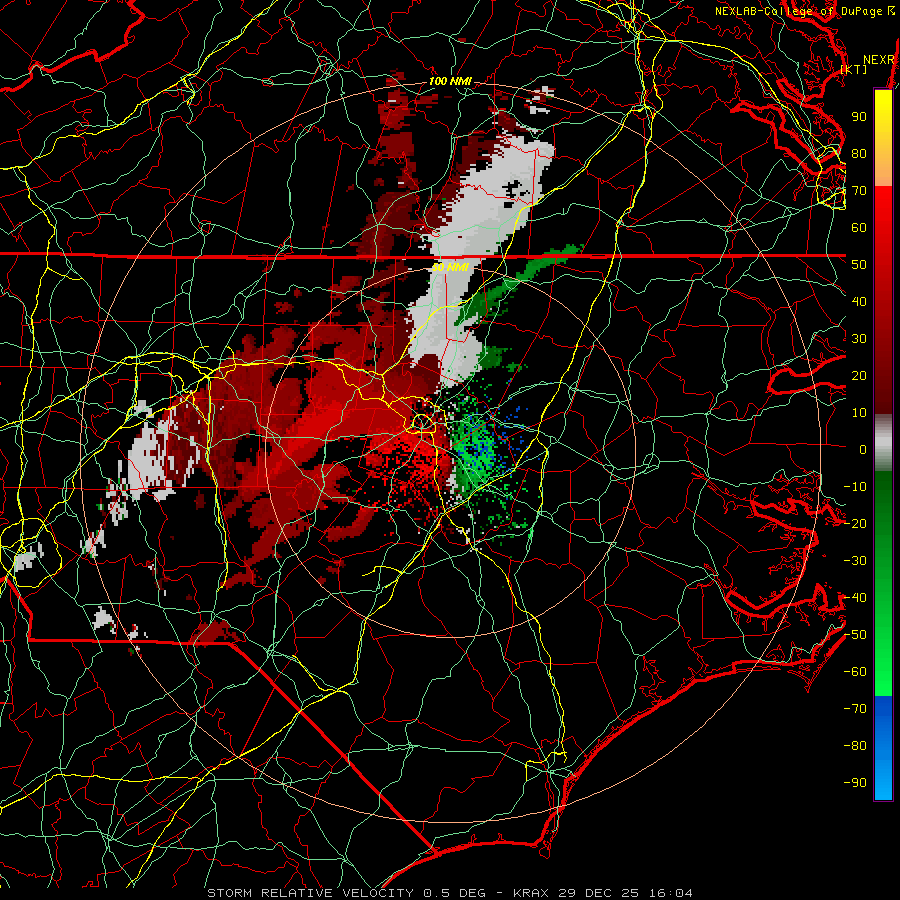
Task: Select the -20 kt scale value
Action: (x=855, y=523)
